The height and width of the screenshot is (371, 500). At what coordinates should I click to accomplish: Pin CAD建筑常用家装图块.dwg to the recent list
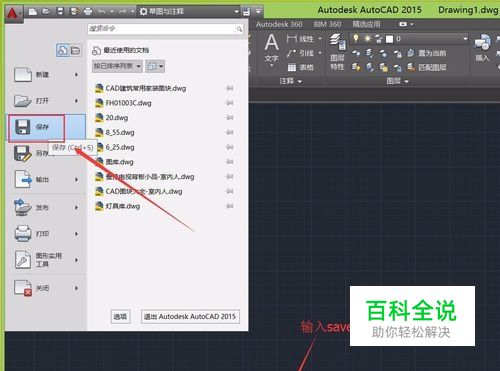point(230,88)
